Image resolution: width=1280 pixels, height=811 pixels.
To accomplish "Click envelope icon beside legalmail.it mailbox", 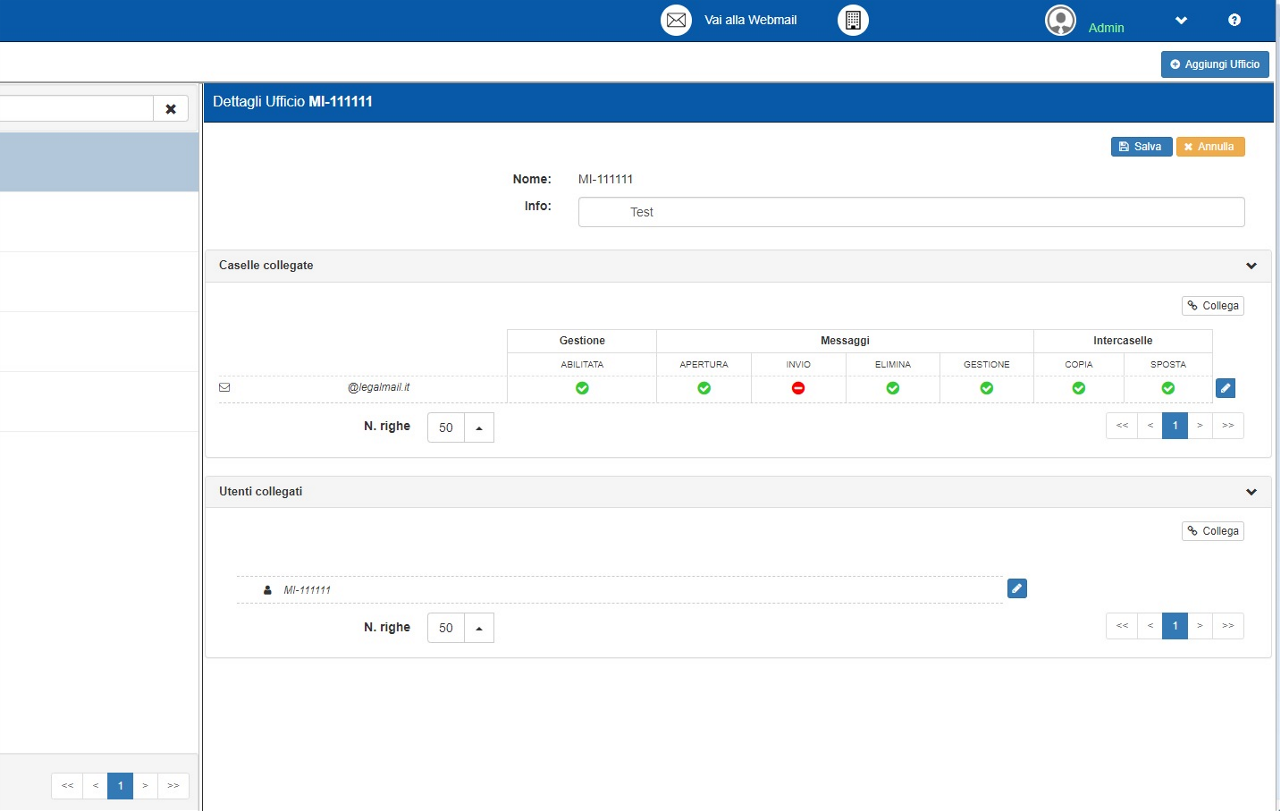I will coord(224,388).
